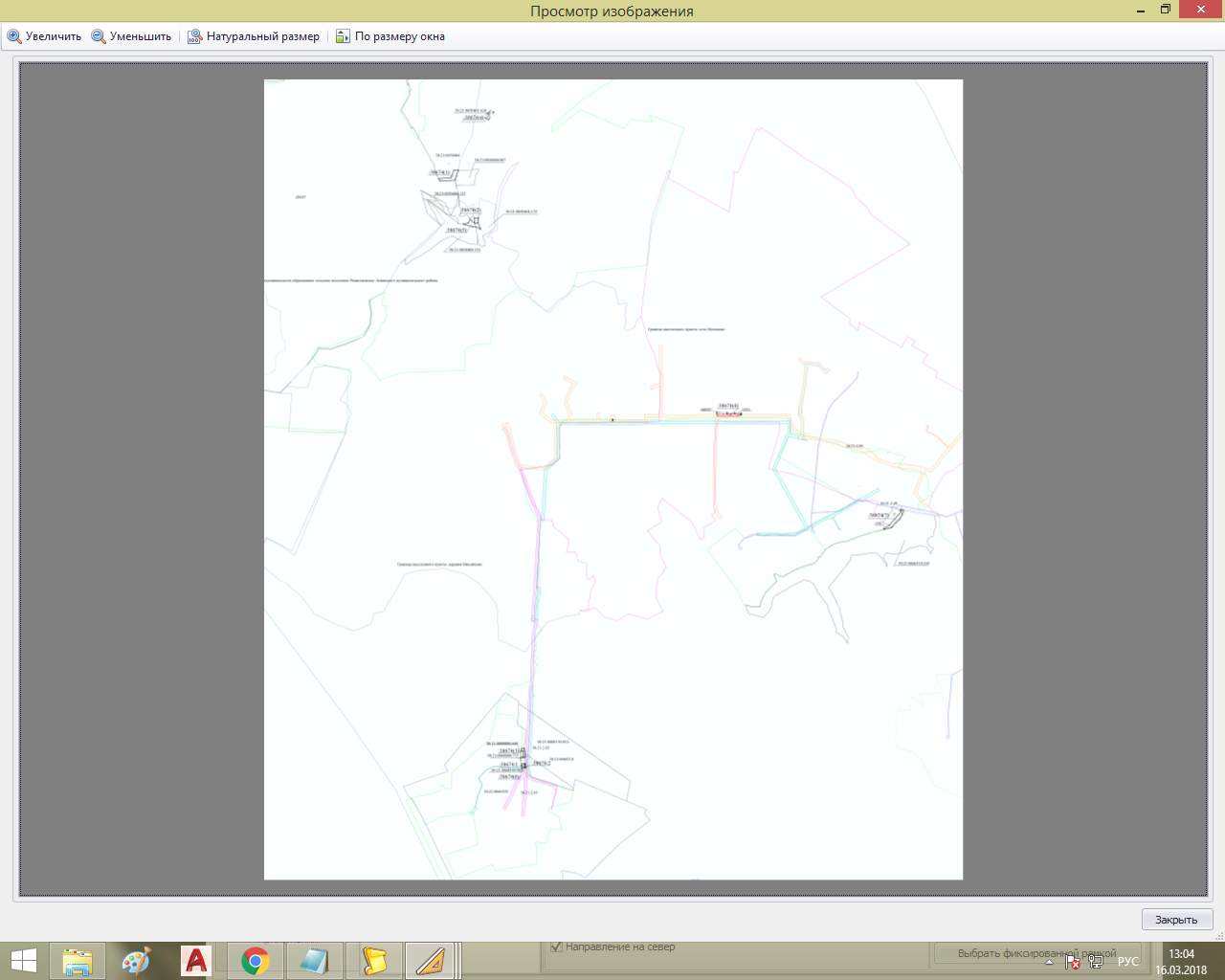Click the map image in the preview
This screenshot has height=980, width=1225.
click(613, 479)
